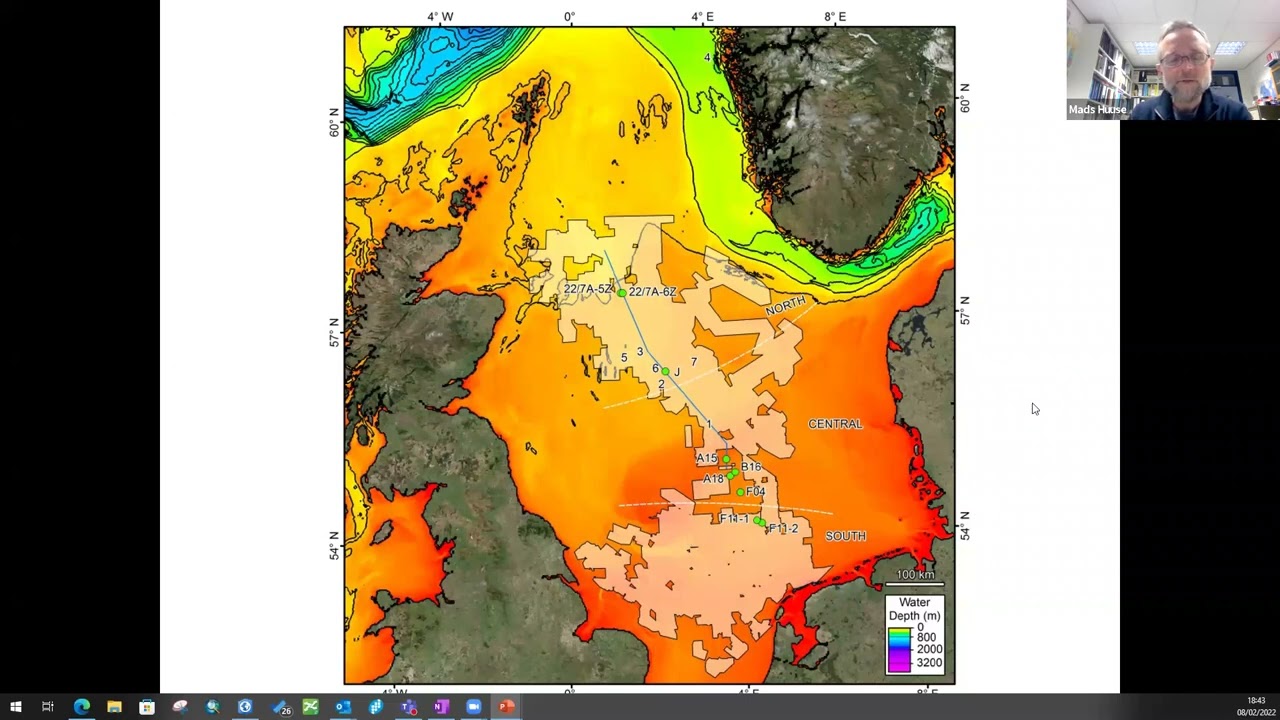Click the Water Depth legend color ramp
1280x720 pixels.
898,649
